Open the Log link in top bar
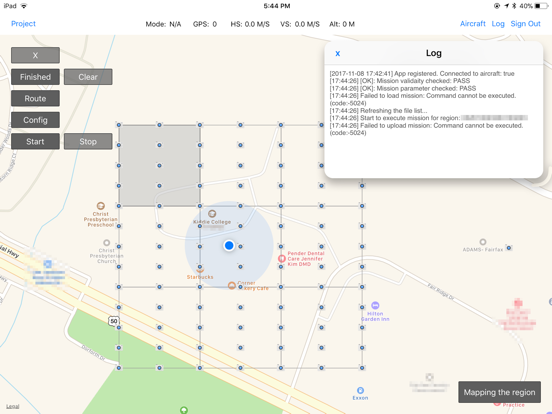Image resolution: width=552 pixels, height=414 pixels. pyautogui.click(x=498, y=24)
